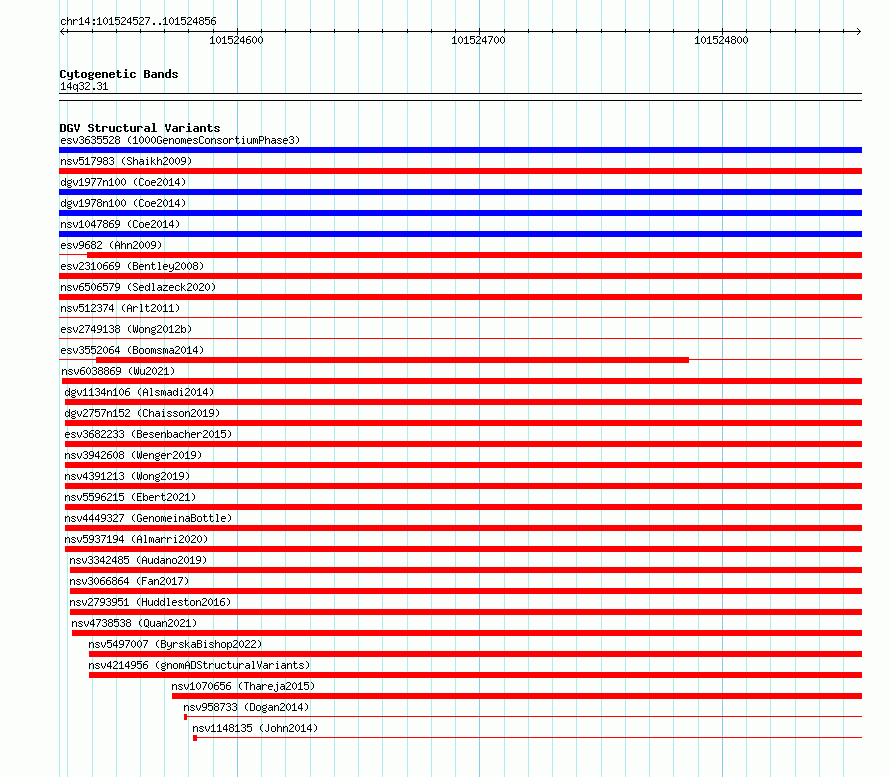Click the esv3635528 (1000GenomesConsortiumPhase3) label
Image resolution: width=890 pixels, height=777 pixels.
[x=180, y=140]
